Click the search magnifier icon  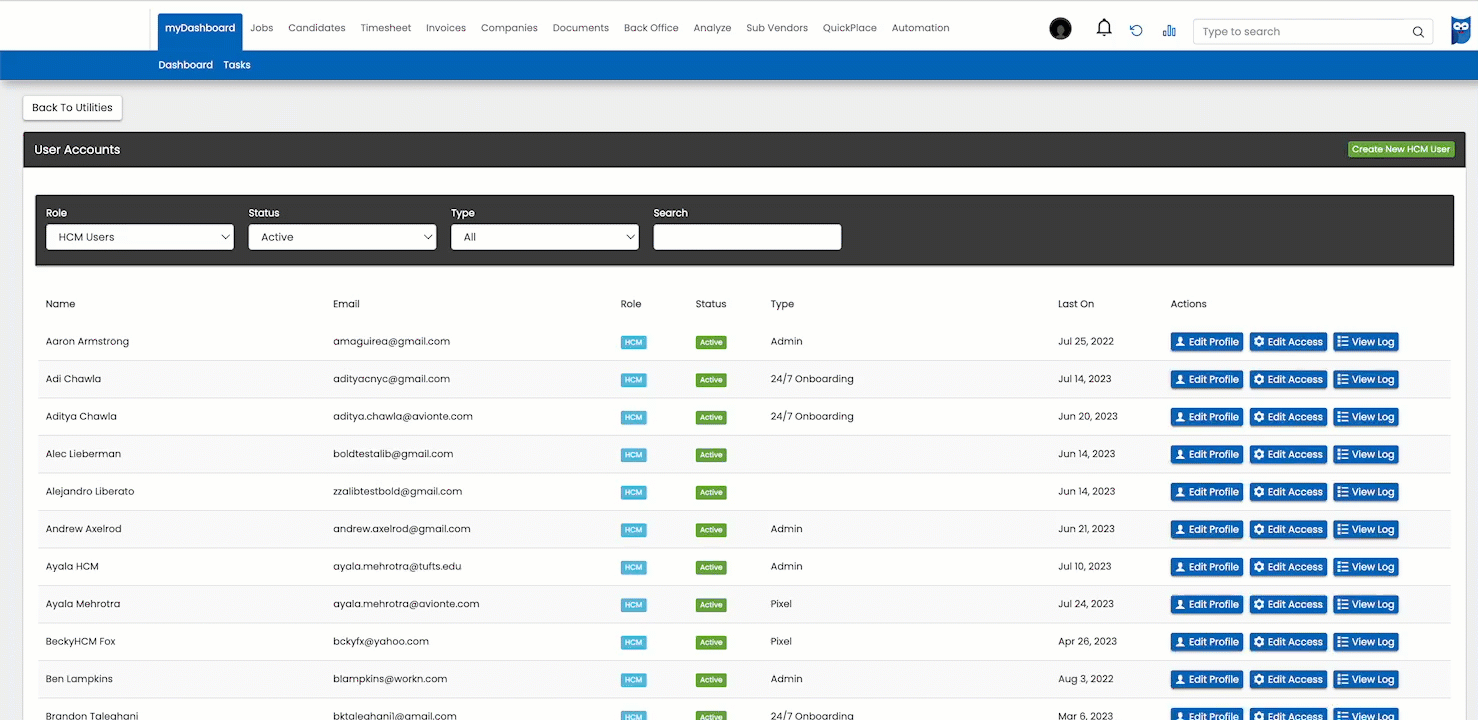pos(1418,32)
